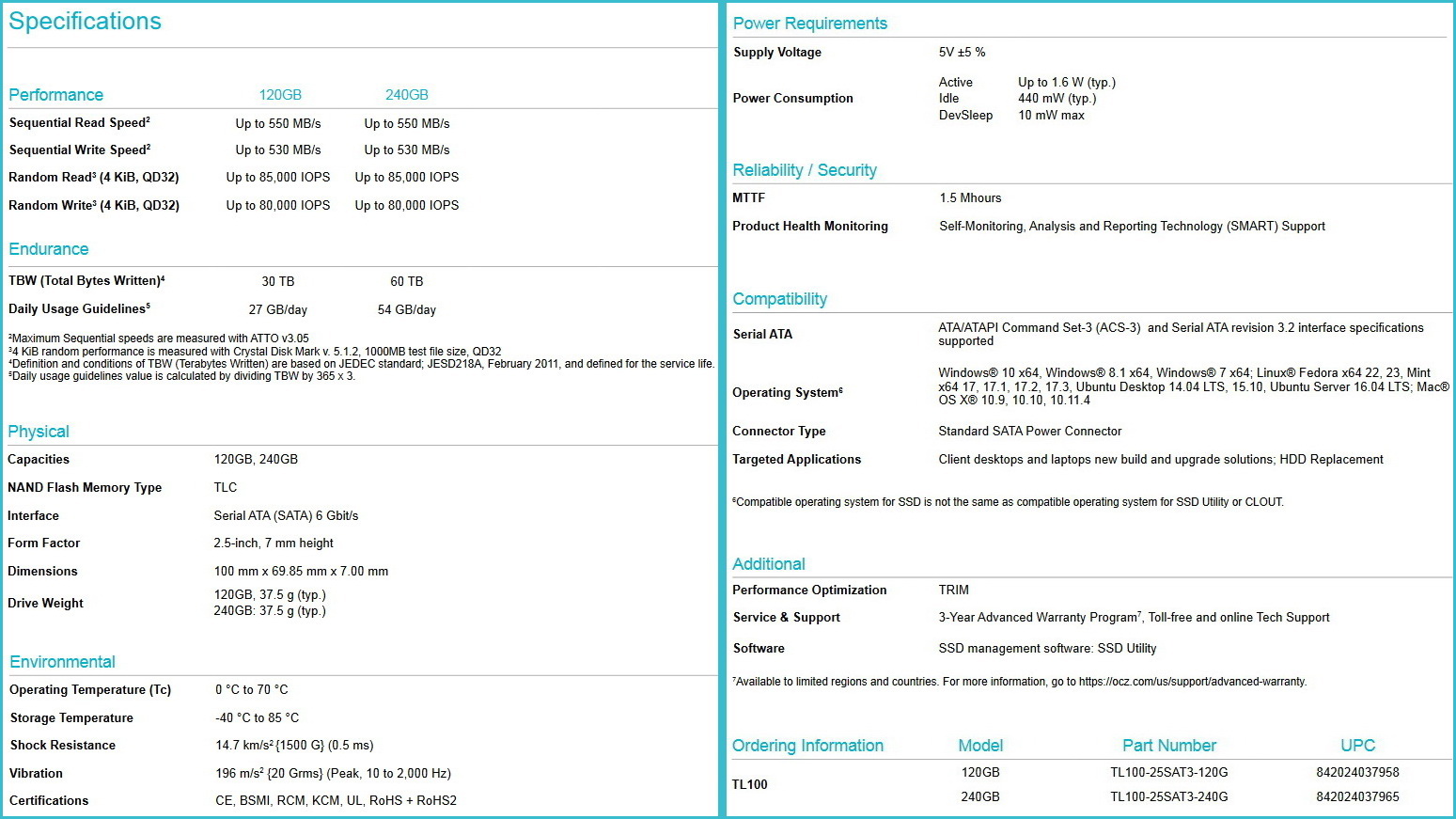Click the Specifications page title

(x=85, y=22)
